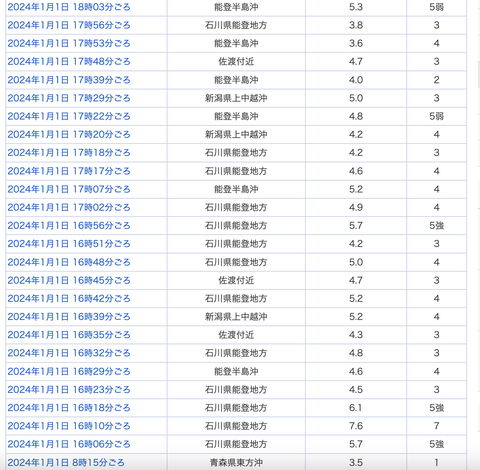The image size is (480, 470).
Task: Select magnitude 5.3 in 18時03分 row
Action: (x=356, y=7)
